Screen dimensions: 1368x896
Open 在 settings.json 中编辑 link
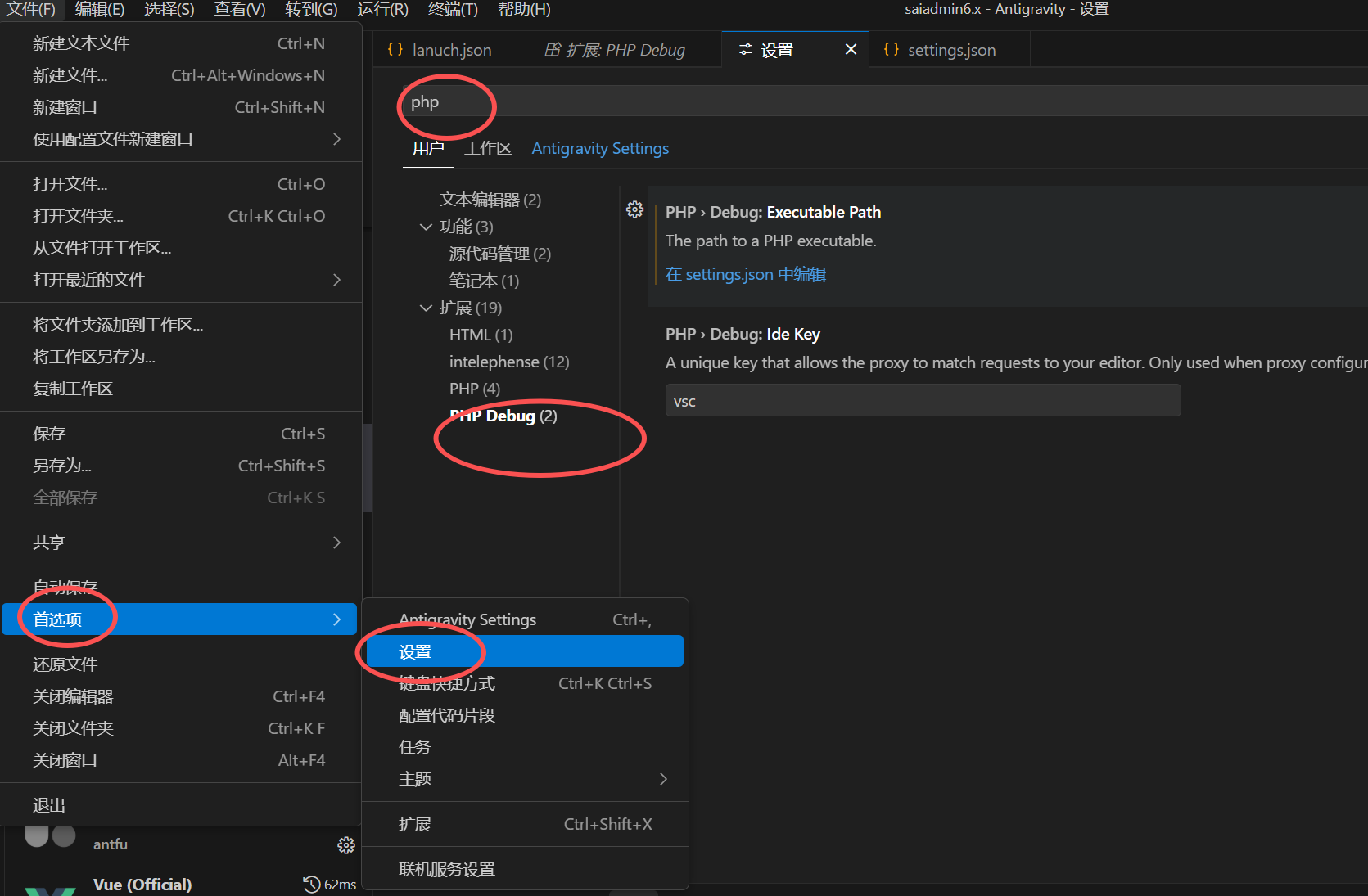click(x=745, y=274)
